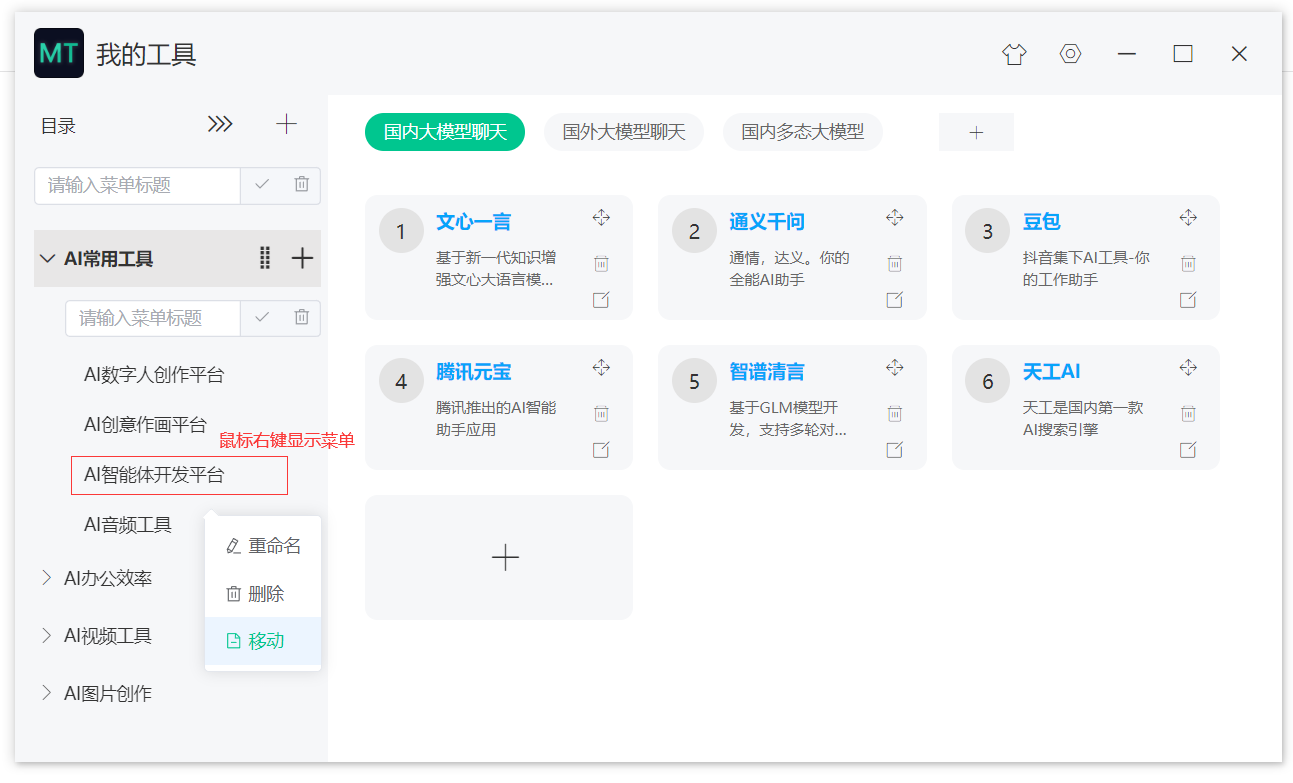Delete submenu title input trash icon
The width and height of the screenshot is (1293, 783).
pos(301,318)
